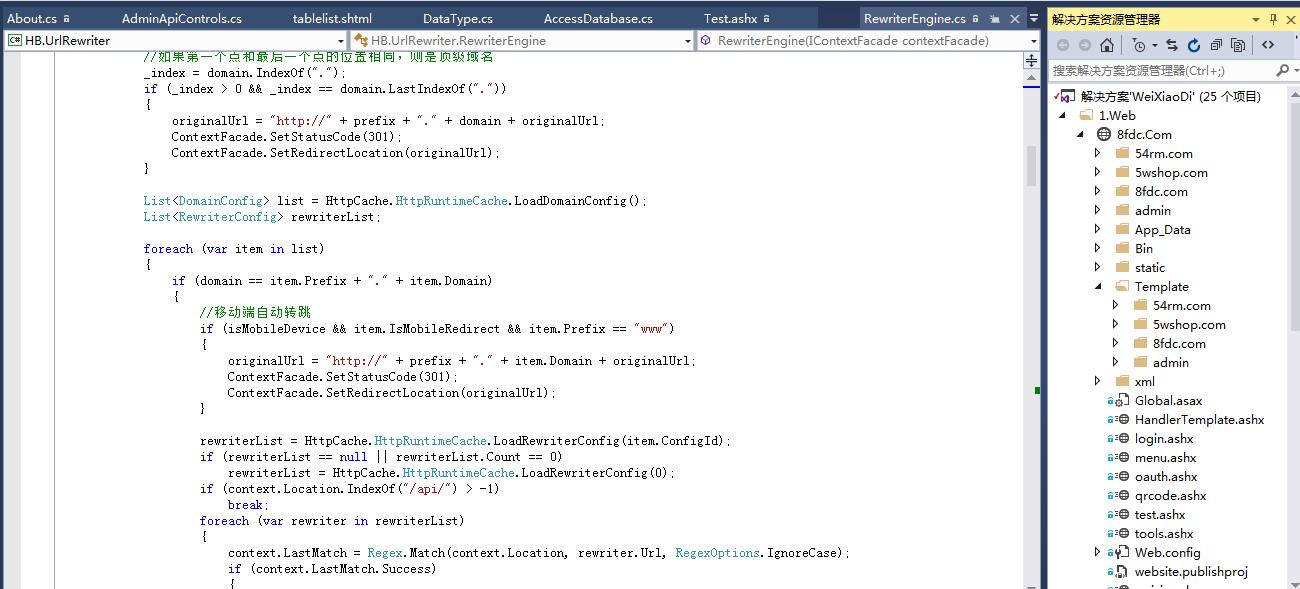Expand the xml folder
1300x589 pixels.
tap(1097, 381)
